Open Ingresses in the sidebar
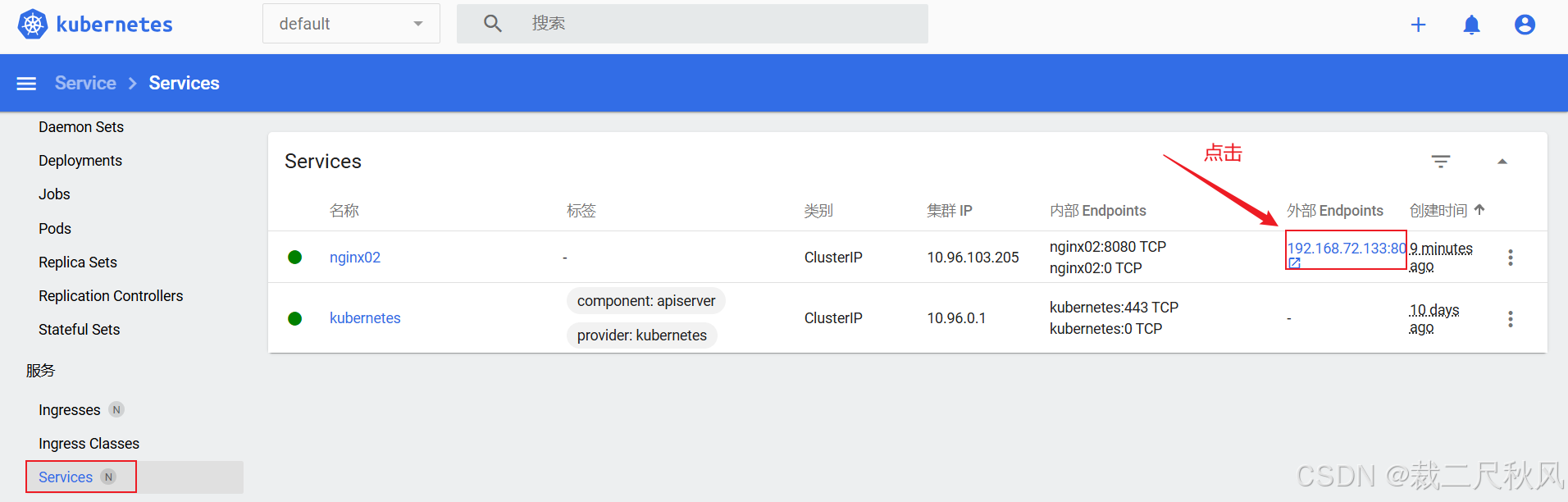Image resolution: width=1568 pixels, height=502 pixels. (70, 410)
